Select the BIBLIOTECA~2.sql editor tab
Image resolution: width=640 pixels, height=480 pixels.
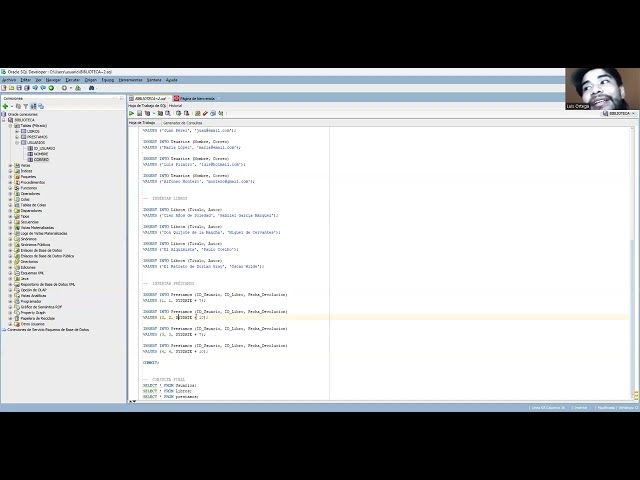pos(150,98)
